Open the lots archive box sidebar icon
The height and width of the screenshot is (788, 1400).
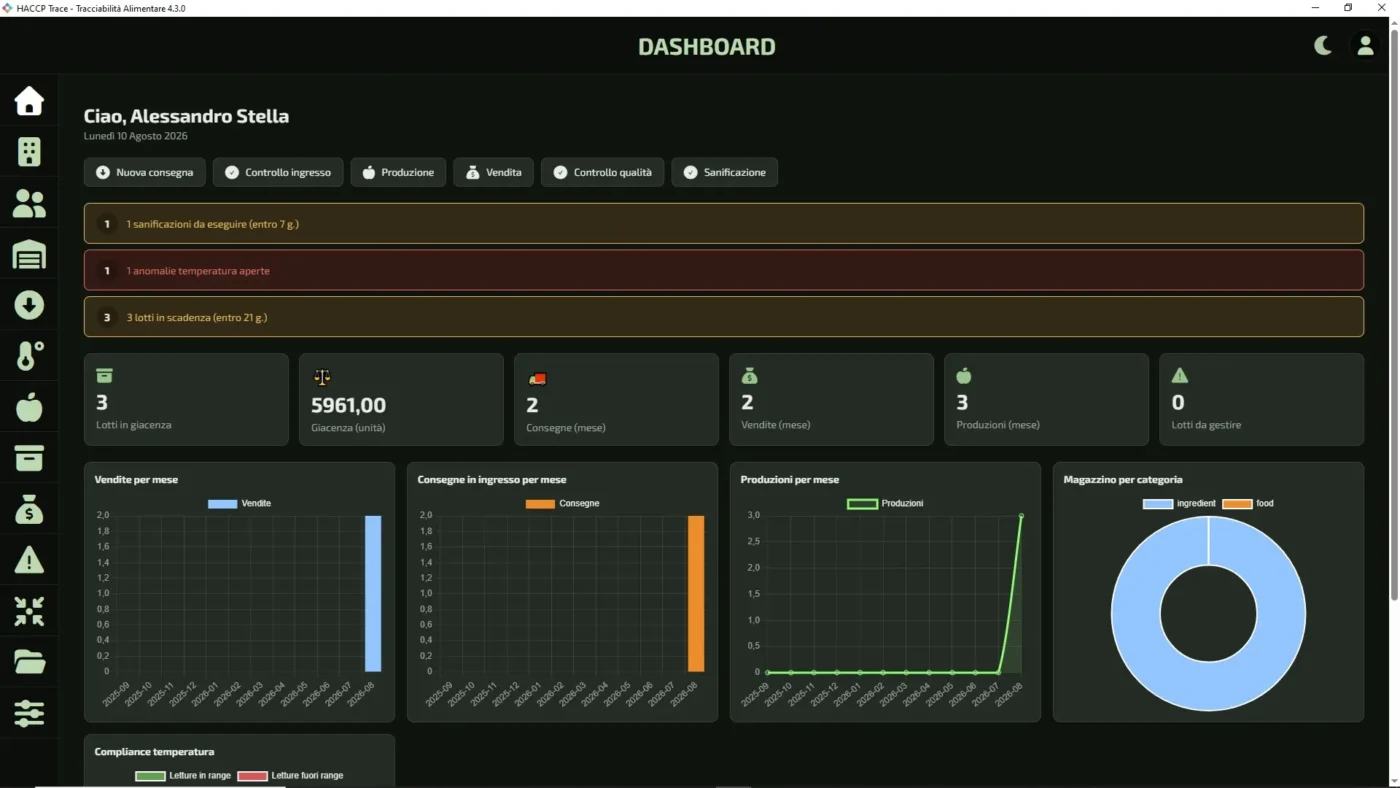coord(29,458)
